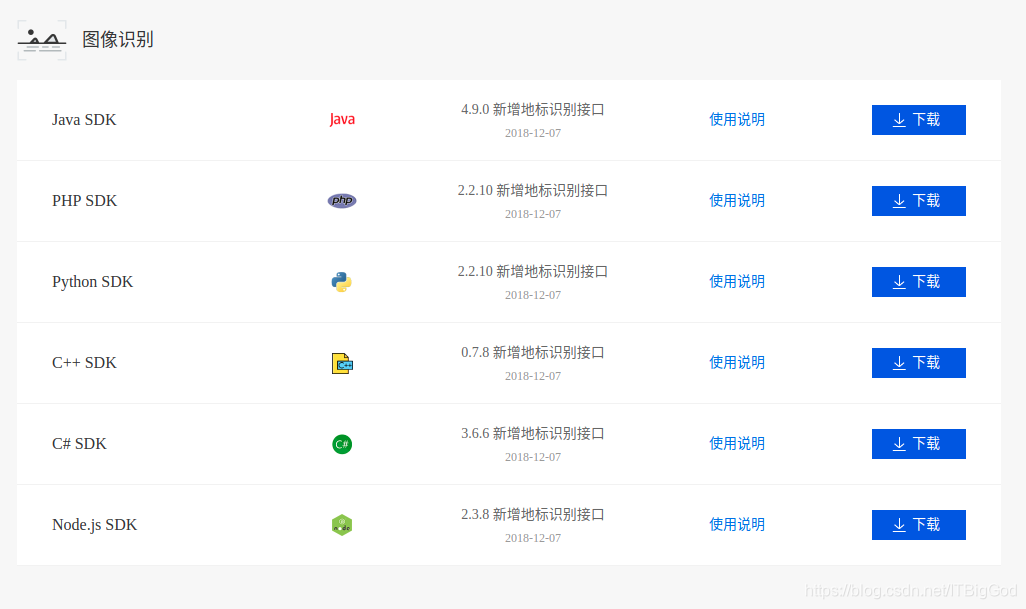Click the Java logo icon
The height and width of the screenshot is (609, 1026).
341,118
